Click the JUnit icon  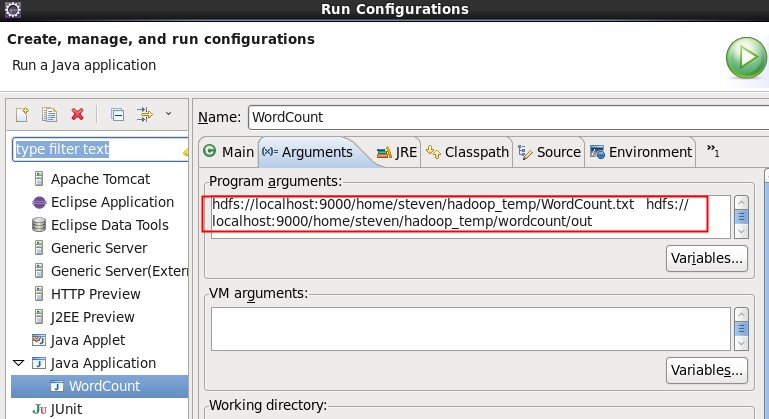[x=39, y=409]
